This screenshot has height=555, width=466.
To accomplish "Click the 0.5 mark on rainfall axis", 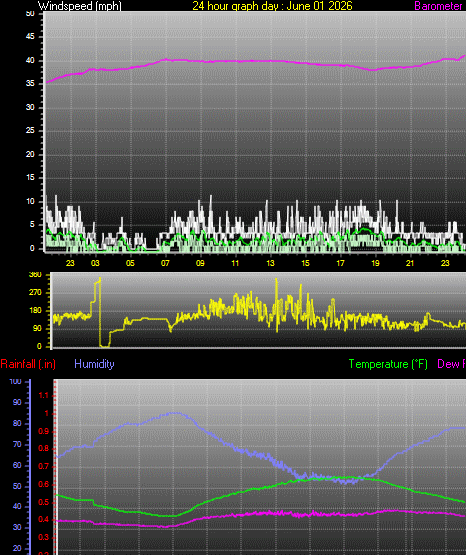I will pyautogui.click(x=44, y=503).
